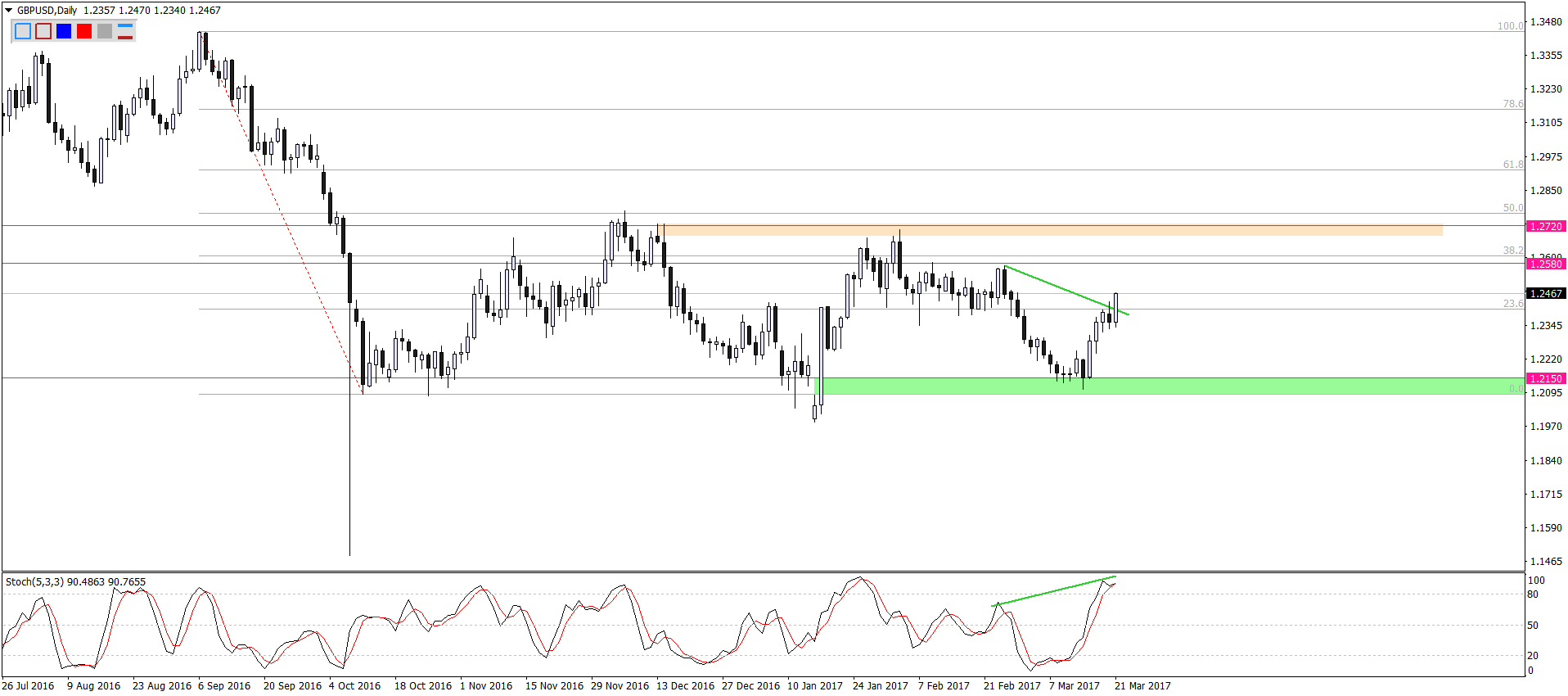Select the orange resistance zone rectangle
1568x696 pixels.
1050,230
